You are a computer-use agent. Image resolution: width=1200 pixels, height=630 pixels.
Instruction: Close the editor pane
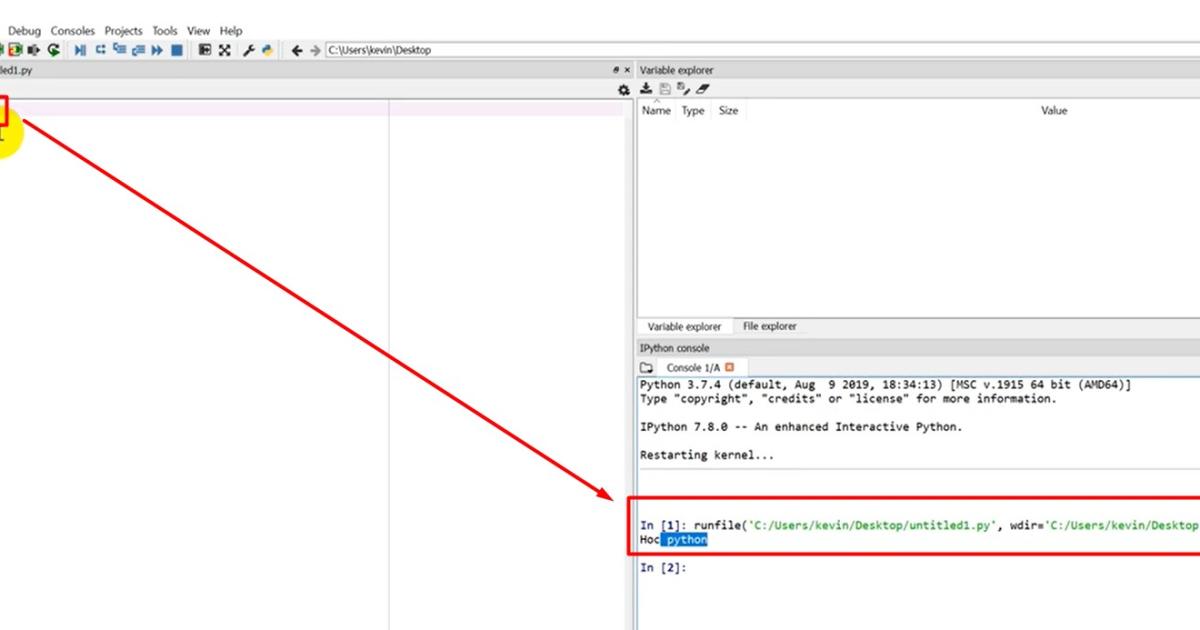627,70
